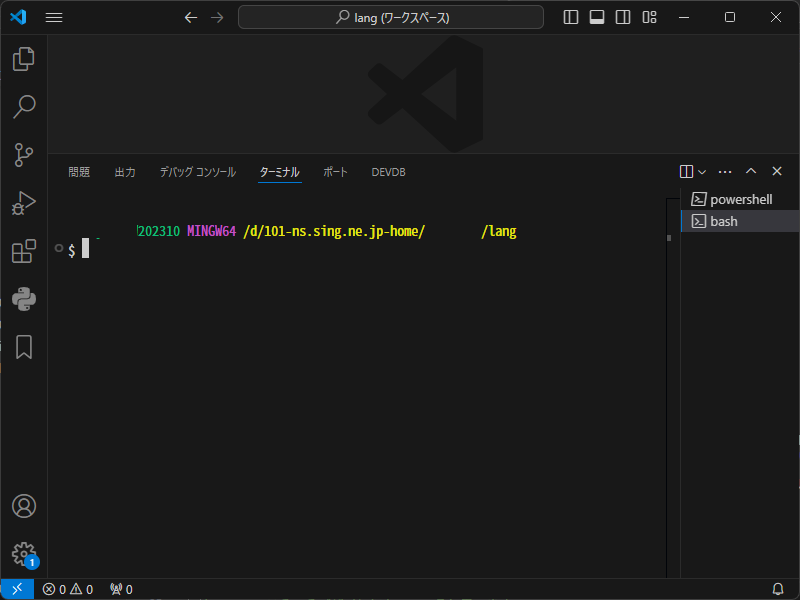The height and width of the screenshot is (600, 800).
Task: Maximize the VS Code window
Action: click(x=730, y=17)
